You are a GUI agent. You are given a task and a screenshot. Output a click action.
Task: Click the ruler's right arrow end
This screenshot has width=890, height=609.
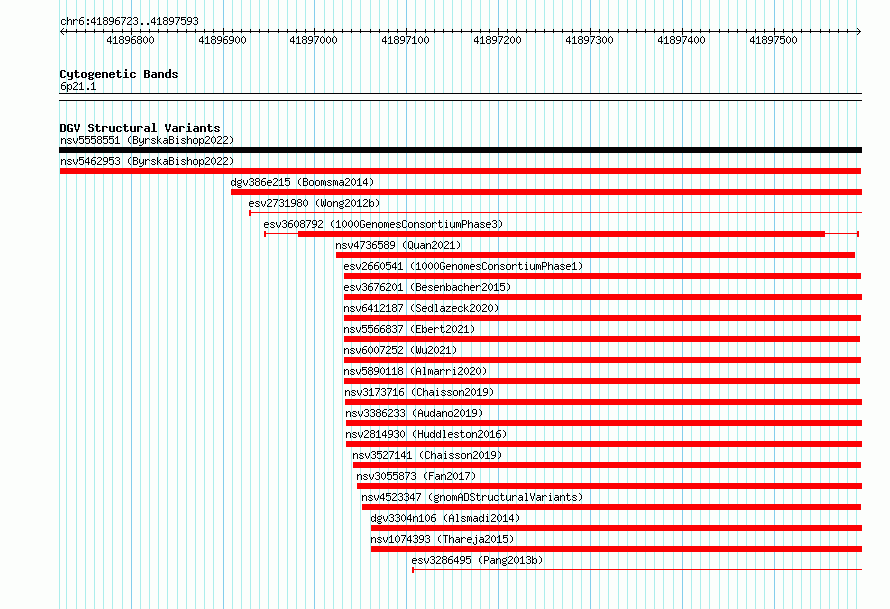point(859,32)
